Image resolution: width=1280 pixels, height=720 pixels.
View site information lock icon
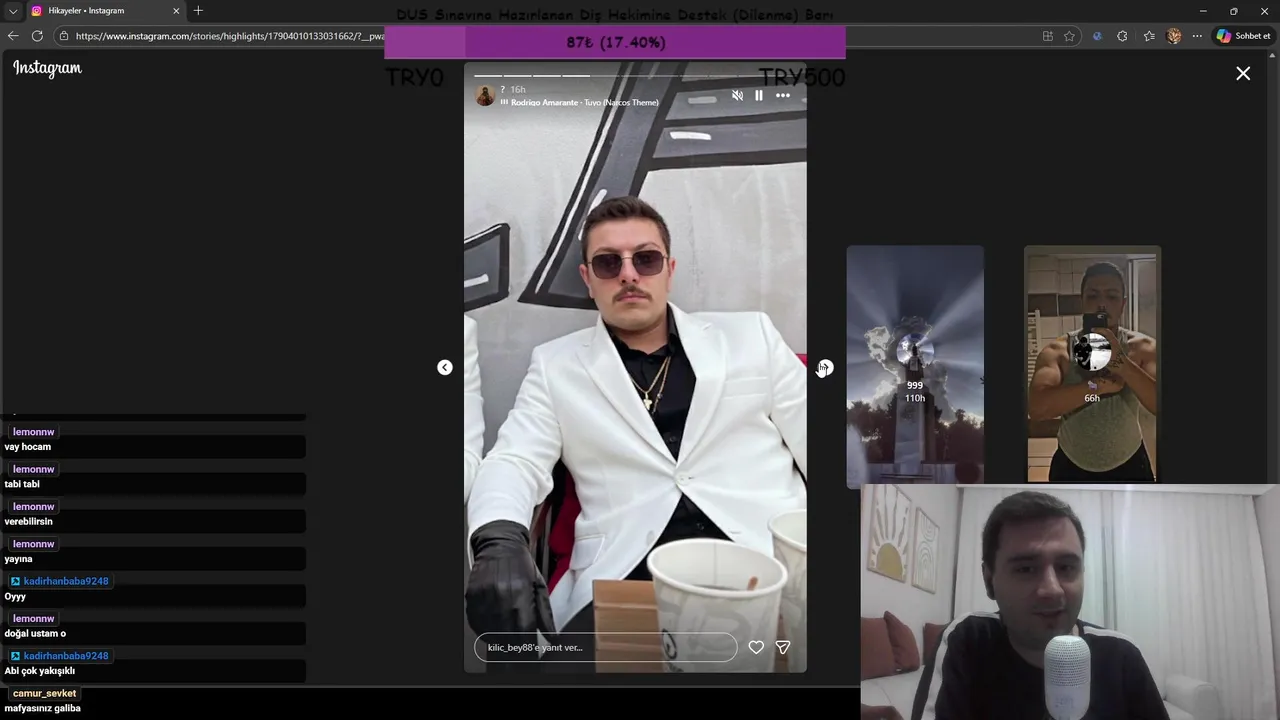(64, 36)
